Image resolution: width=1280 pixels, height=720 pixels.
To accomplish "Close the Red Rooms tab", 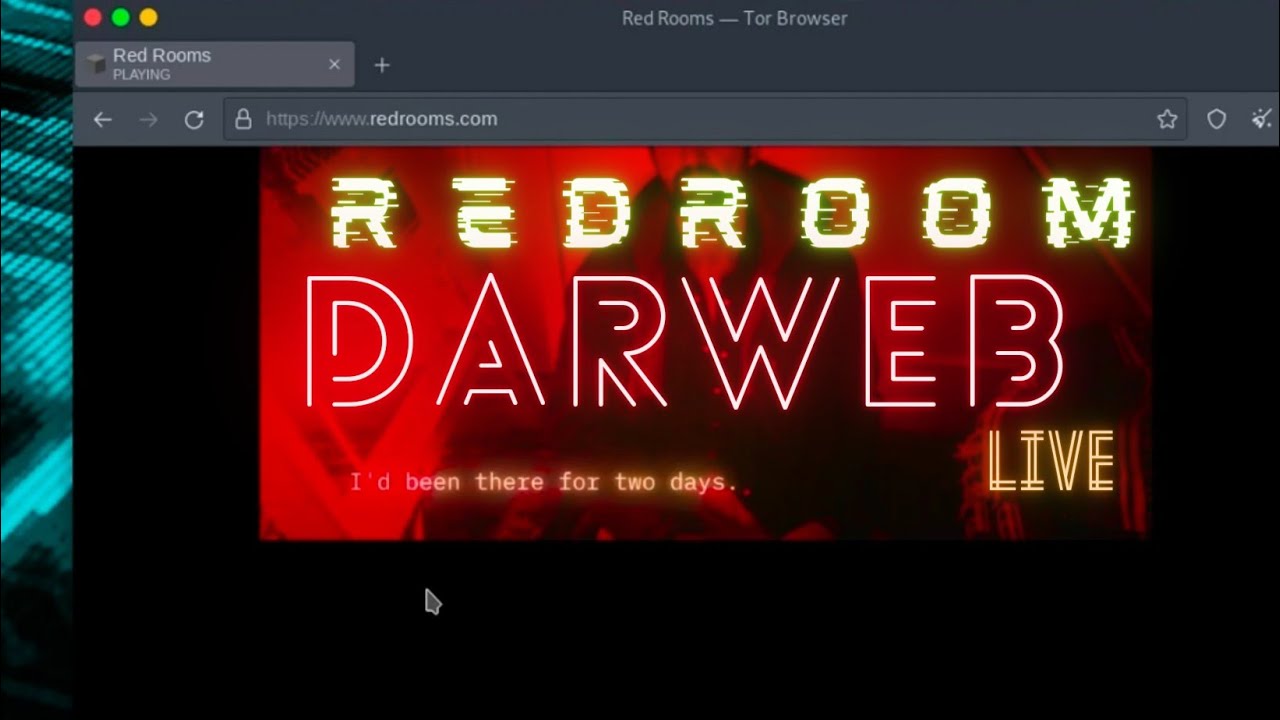I will (334, 64).
